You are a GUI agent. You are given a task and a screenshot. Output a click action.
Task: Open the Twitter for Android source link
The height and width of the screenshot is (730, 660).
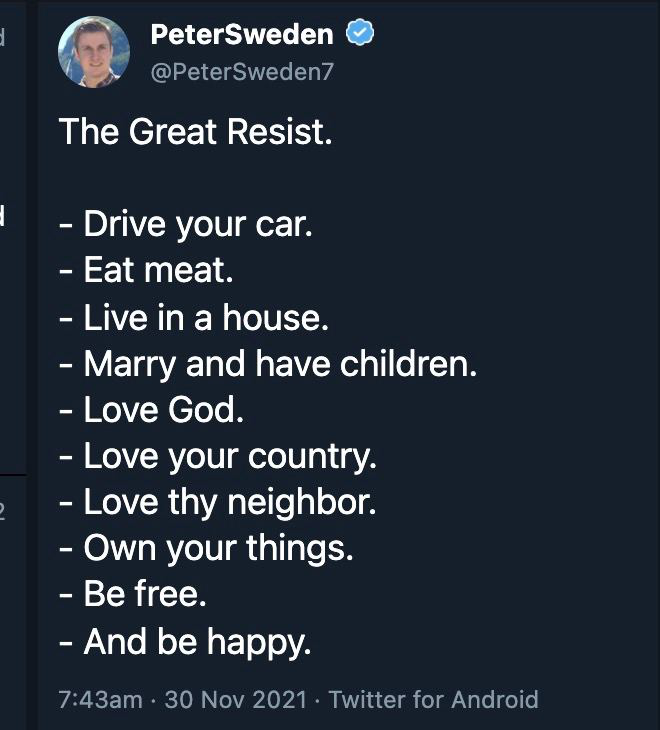[x=433, y=699]
